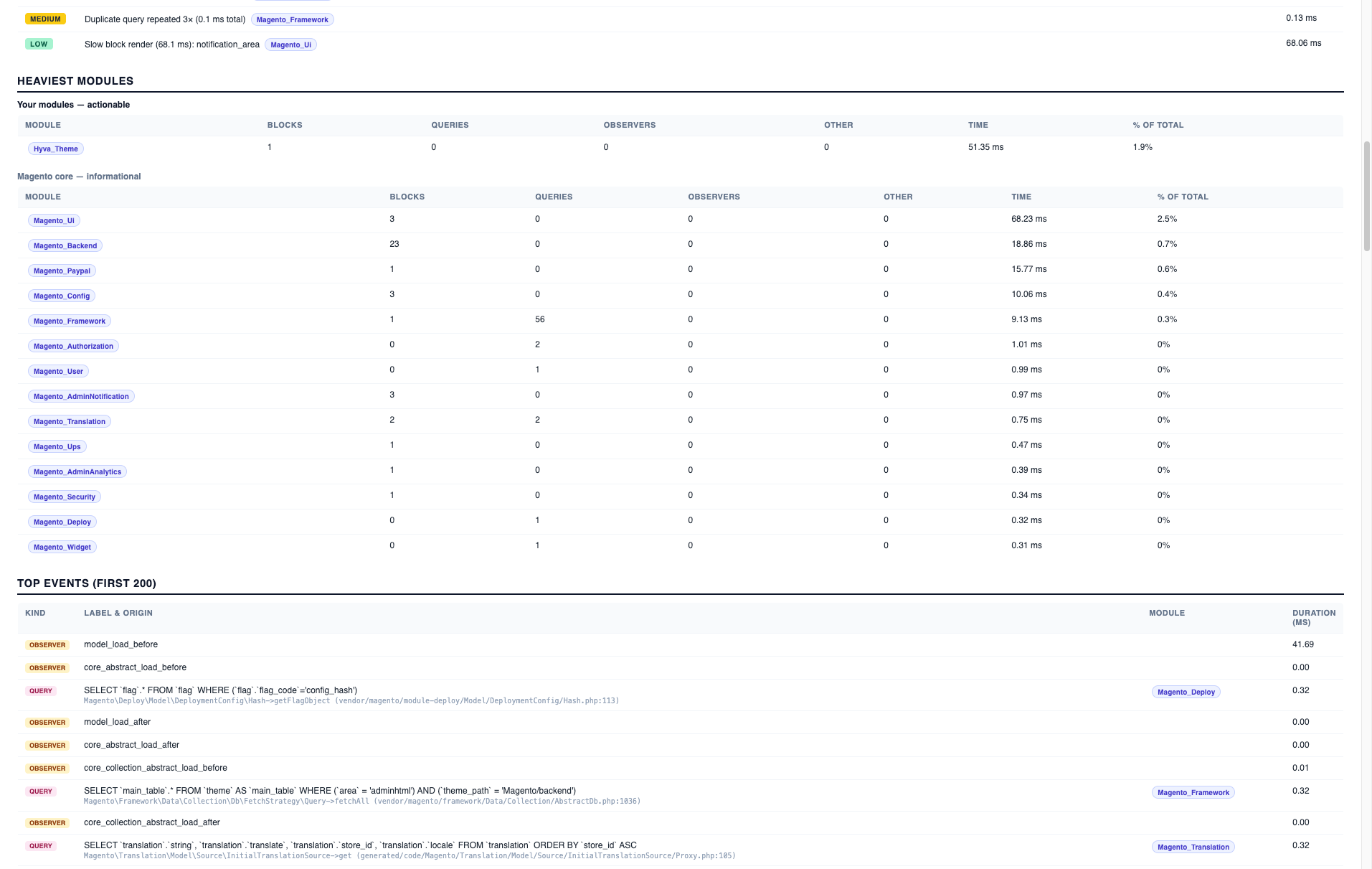Click the Magento_Paypal module tag
Screen dimensions: 1372x869
[x=62, y=271]
